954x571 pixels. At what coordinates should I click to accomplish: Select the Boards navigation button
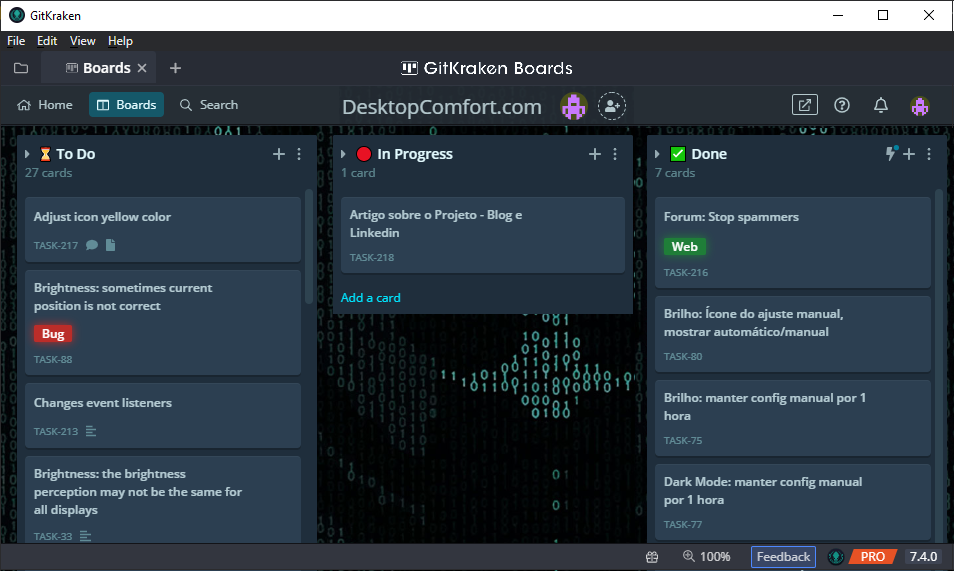[127, 105]
